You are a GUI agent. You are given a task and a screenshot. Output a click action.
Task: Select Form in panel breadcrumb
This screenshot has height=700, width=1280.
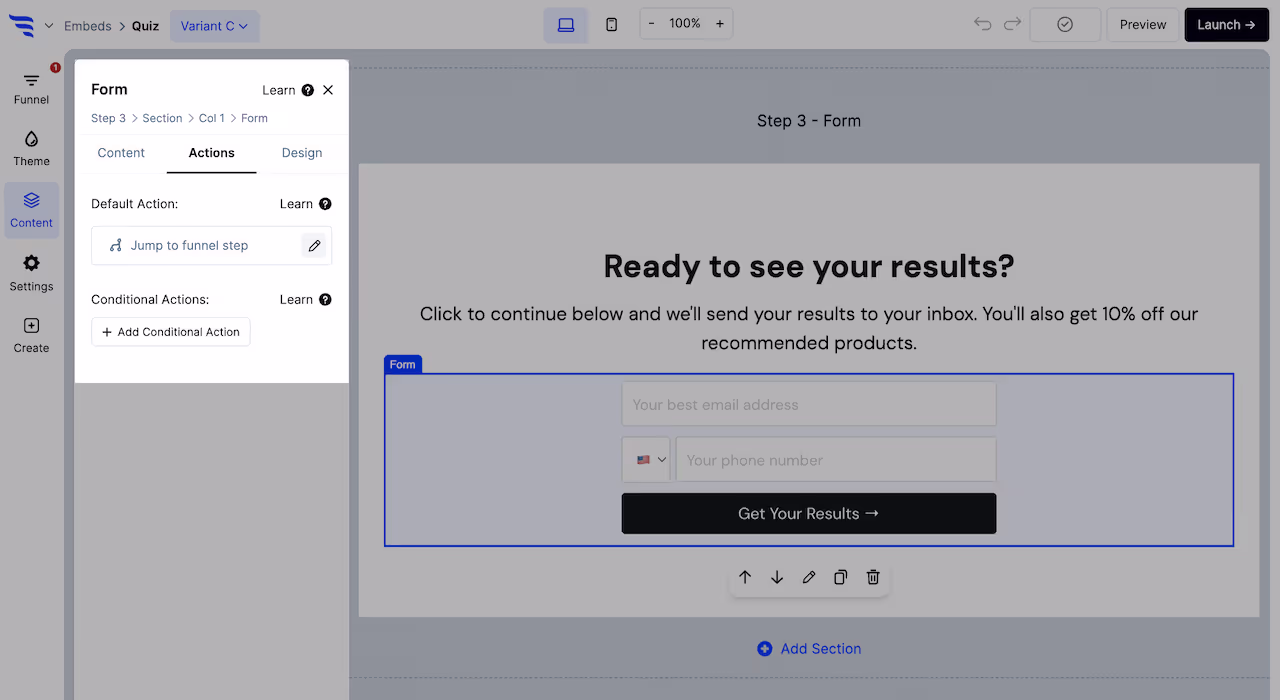[254, 118]
